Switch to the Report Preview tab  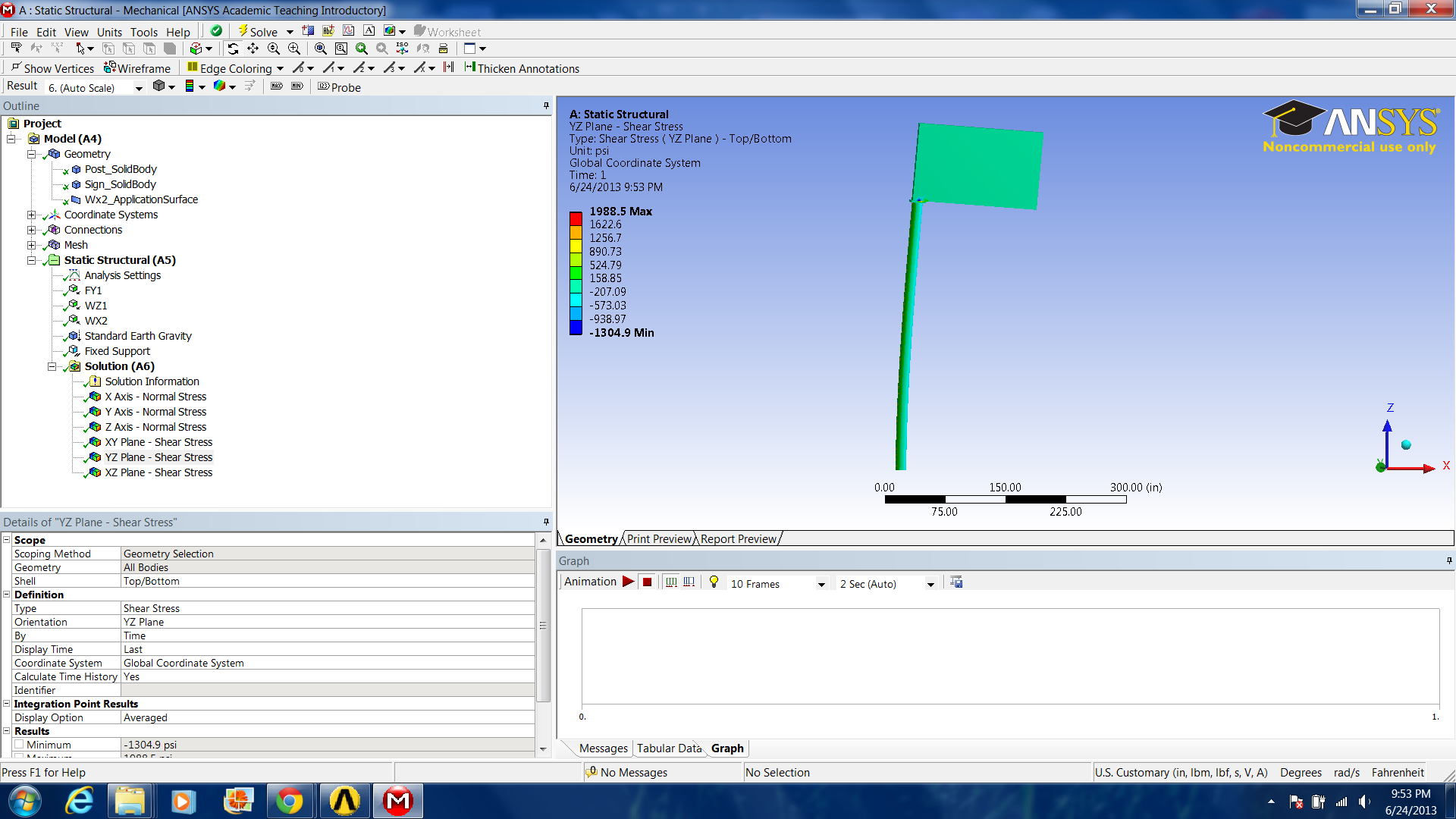(x=739, y=538)
